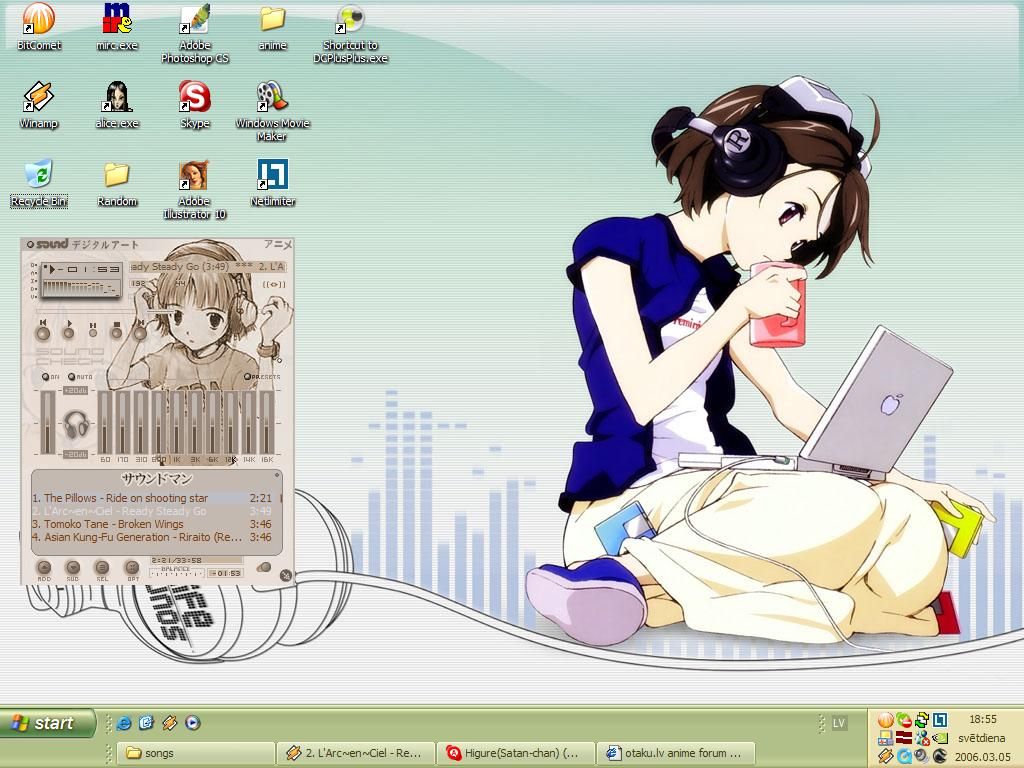Image resolution: width=1024 pixels, height=768 pixels.
Task: Click the LV language indicator
Action: click(839, 723)
